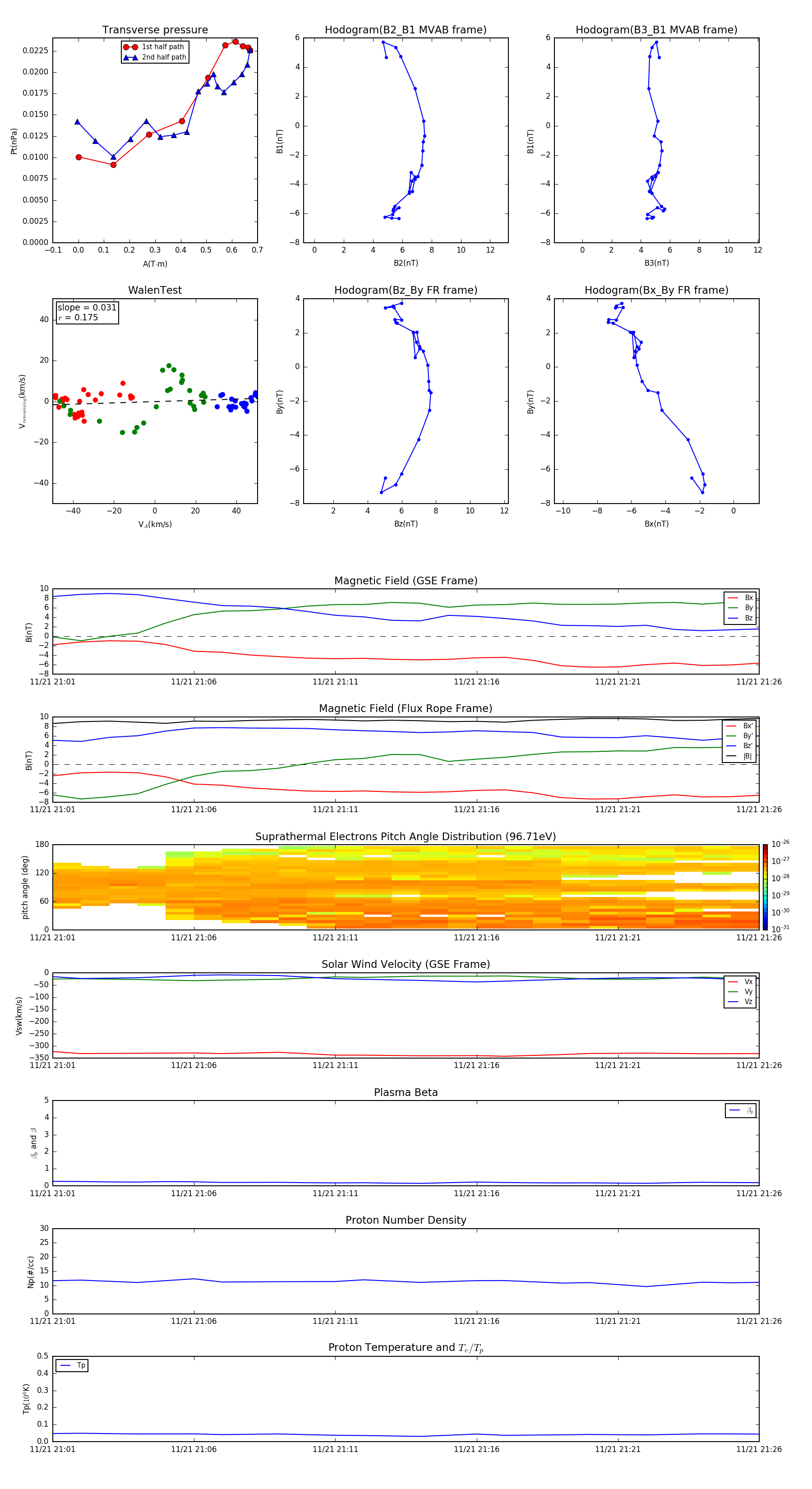The width and height of the screenshot is (812, 1489).
Task: Click the "2nd half path" legend entry
Action: coord(155,57)
